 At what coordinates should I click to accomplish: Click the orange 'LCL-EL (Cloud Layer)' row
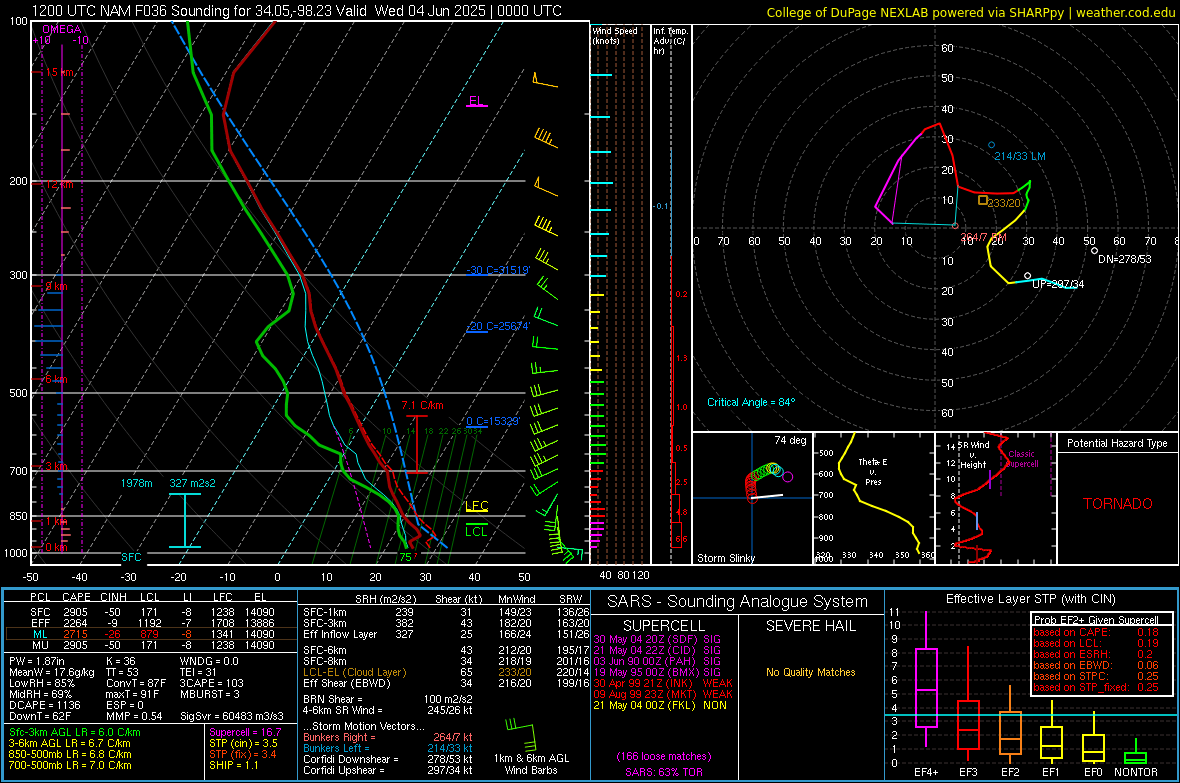click(446, 672)
